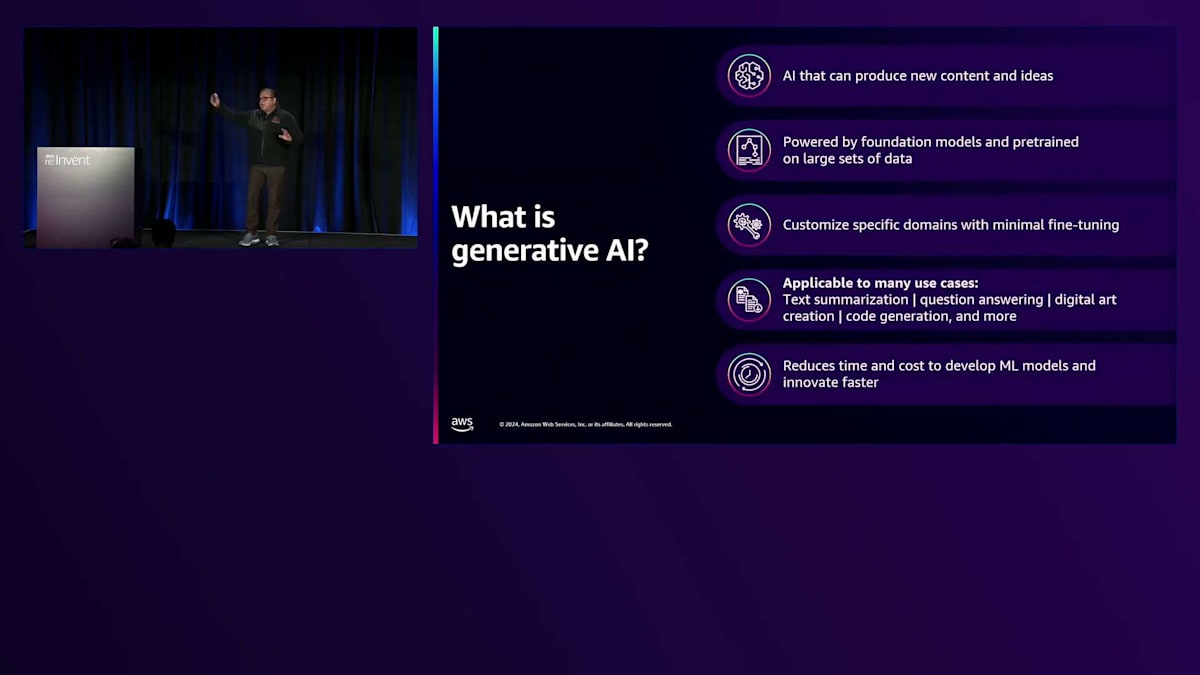Image resolution: width=1200 pixels, height=675 pixels.
Task: Click 'Text summarization | question answering' line
Action: 950,299
